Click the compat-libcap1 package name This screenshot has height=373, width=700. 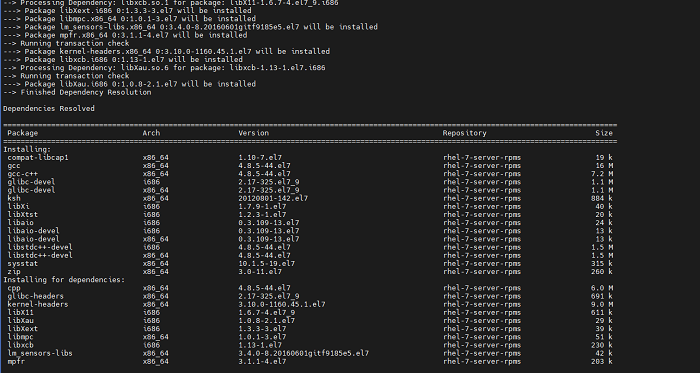tap(38, 157)
